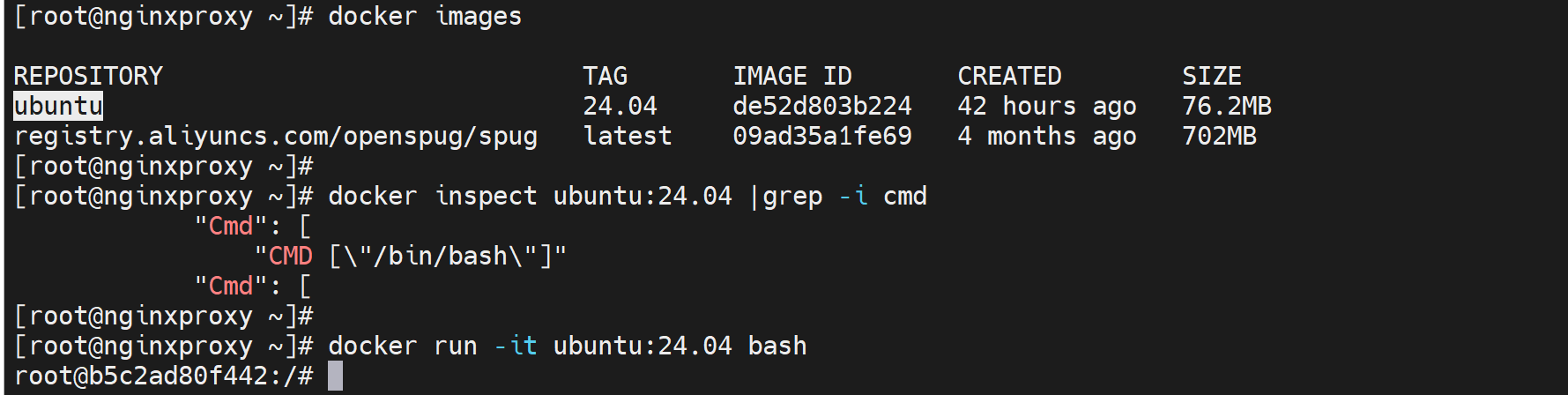Select the latest tag value
1568x395 pixels.
(627, 137)
